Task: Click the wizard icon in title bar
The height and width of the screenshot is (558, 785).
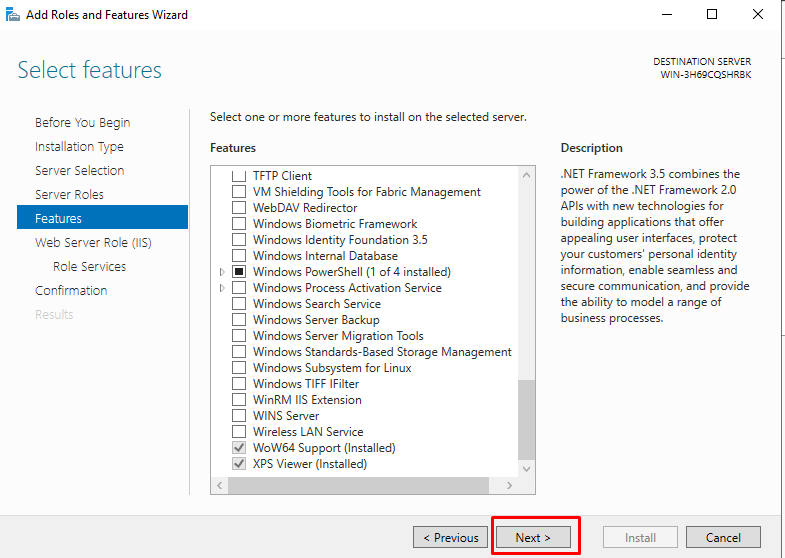Action: click(x=13, y=15)
